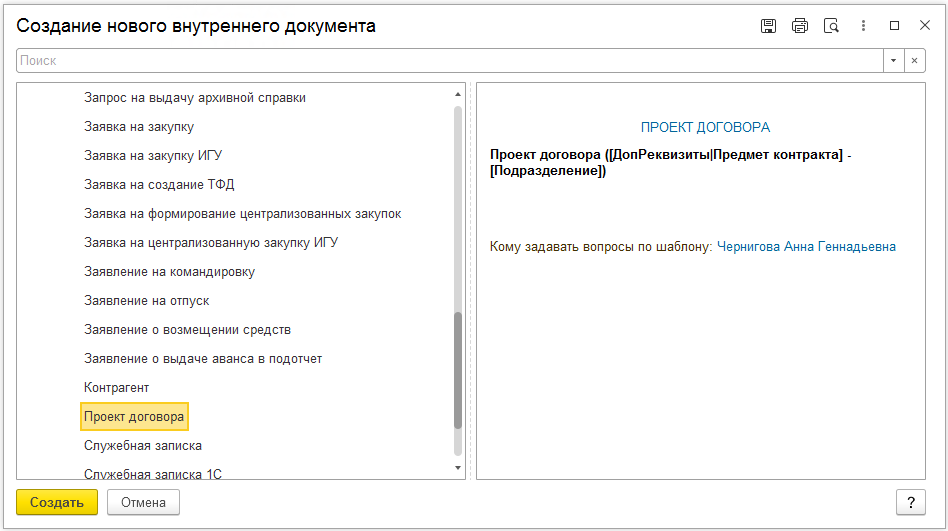Maximize the dialog window
The width and height of the screenshot is (948, 531).
[x=894, y=25]
